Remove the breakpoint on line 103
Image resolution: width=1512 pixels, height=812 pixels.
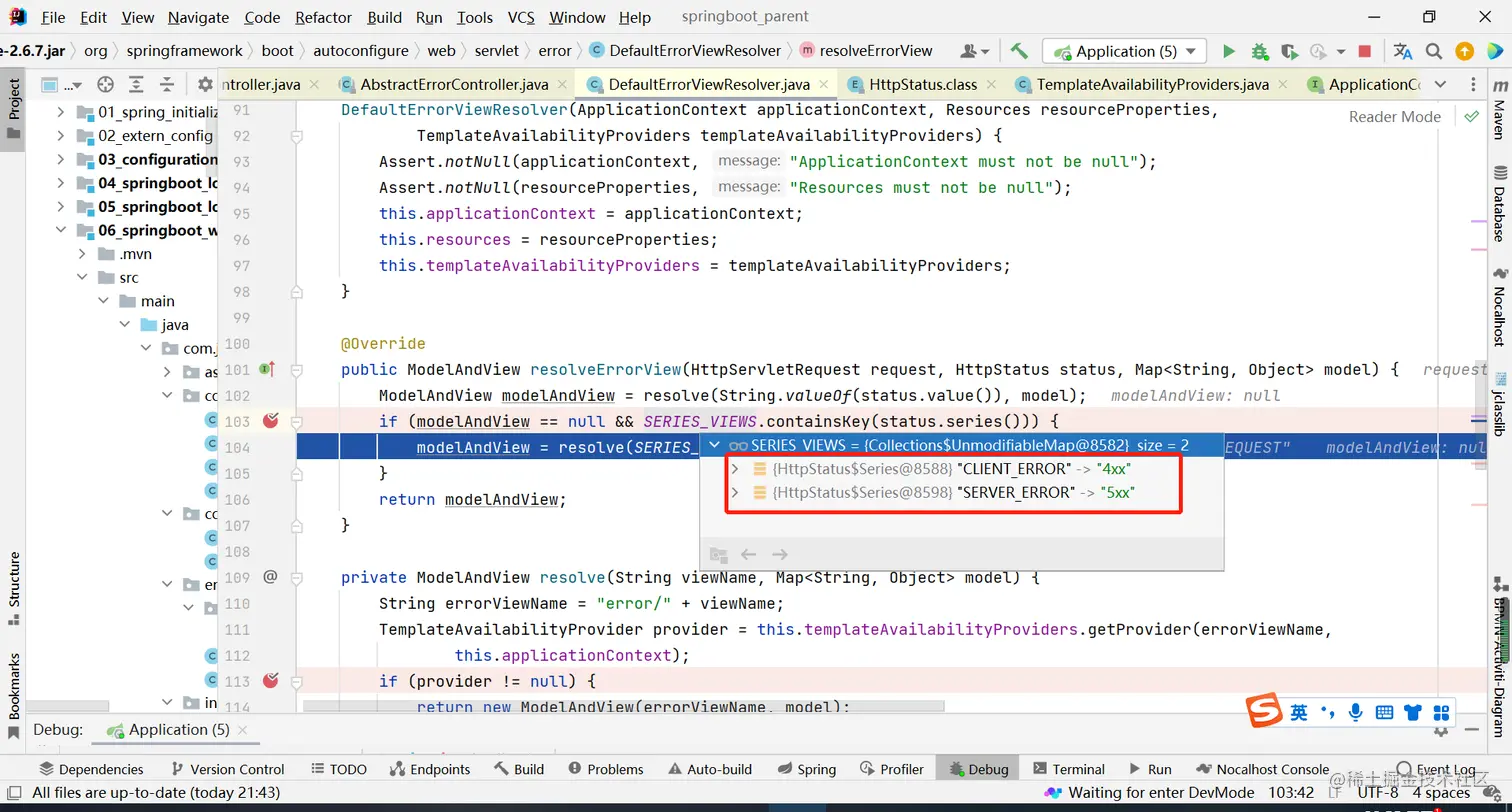pos(270,421)
